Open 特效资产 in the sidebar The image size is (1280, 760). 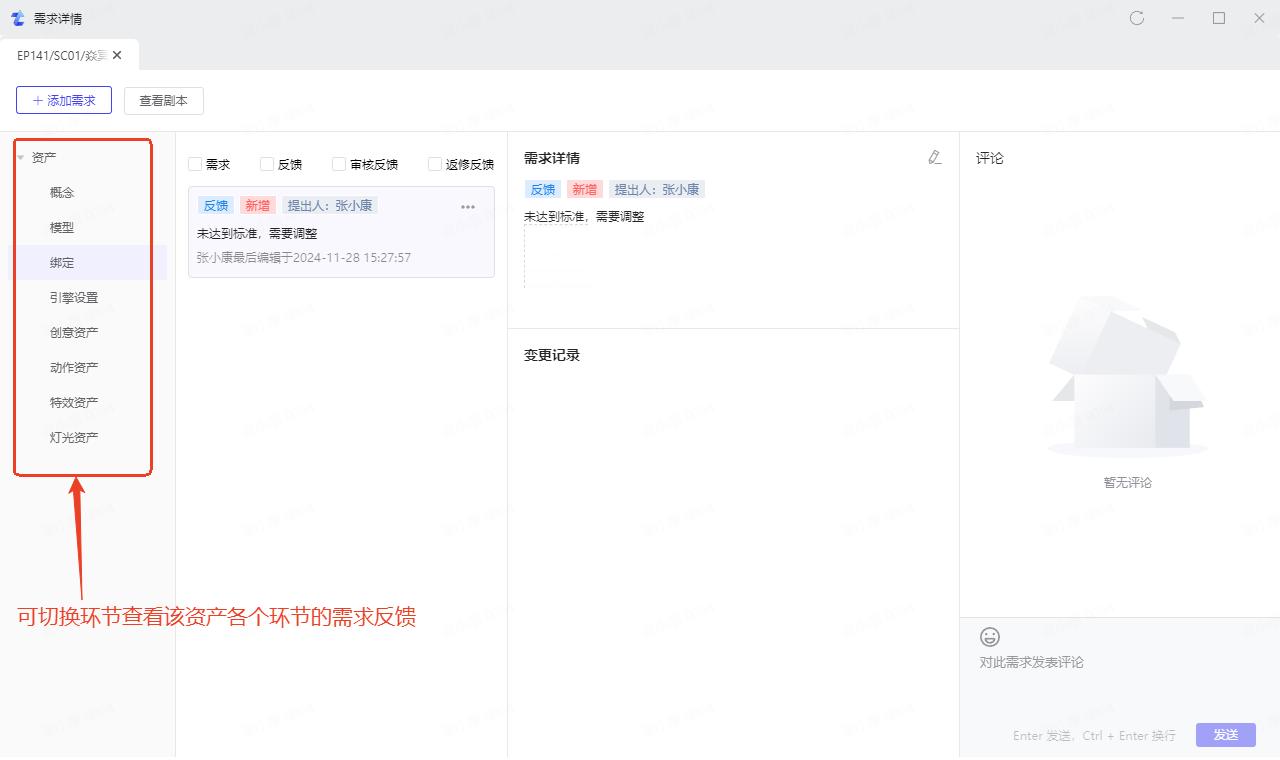tap(74, 402)
